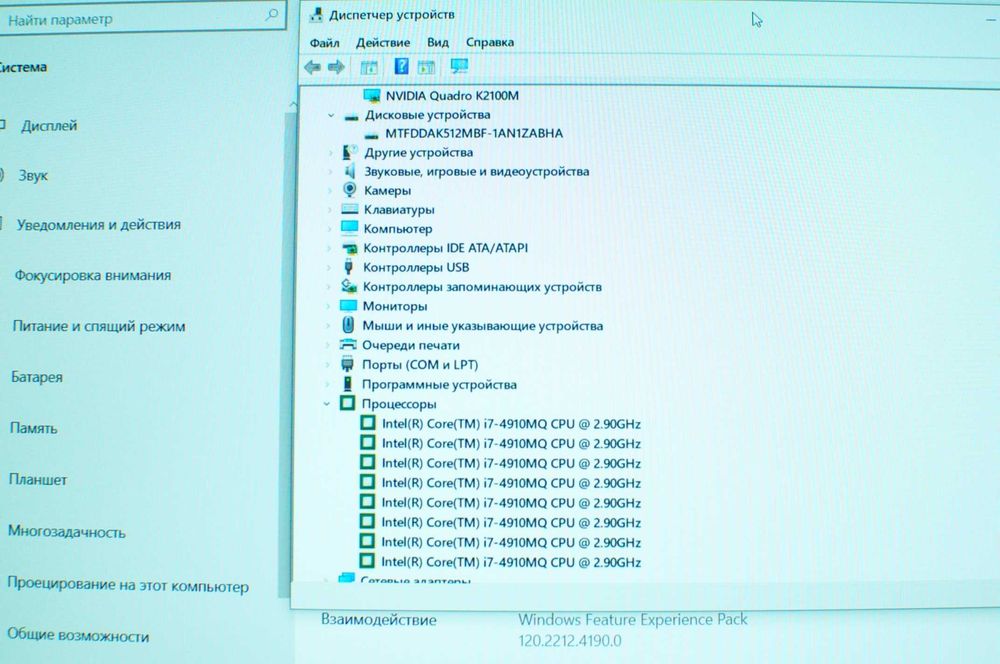Open the Вид menu
Screen dimensions: 1000x664
(438, 43)
